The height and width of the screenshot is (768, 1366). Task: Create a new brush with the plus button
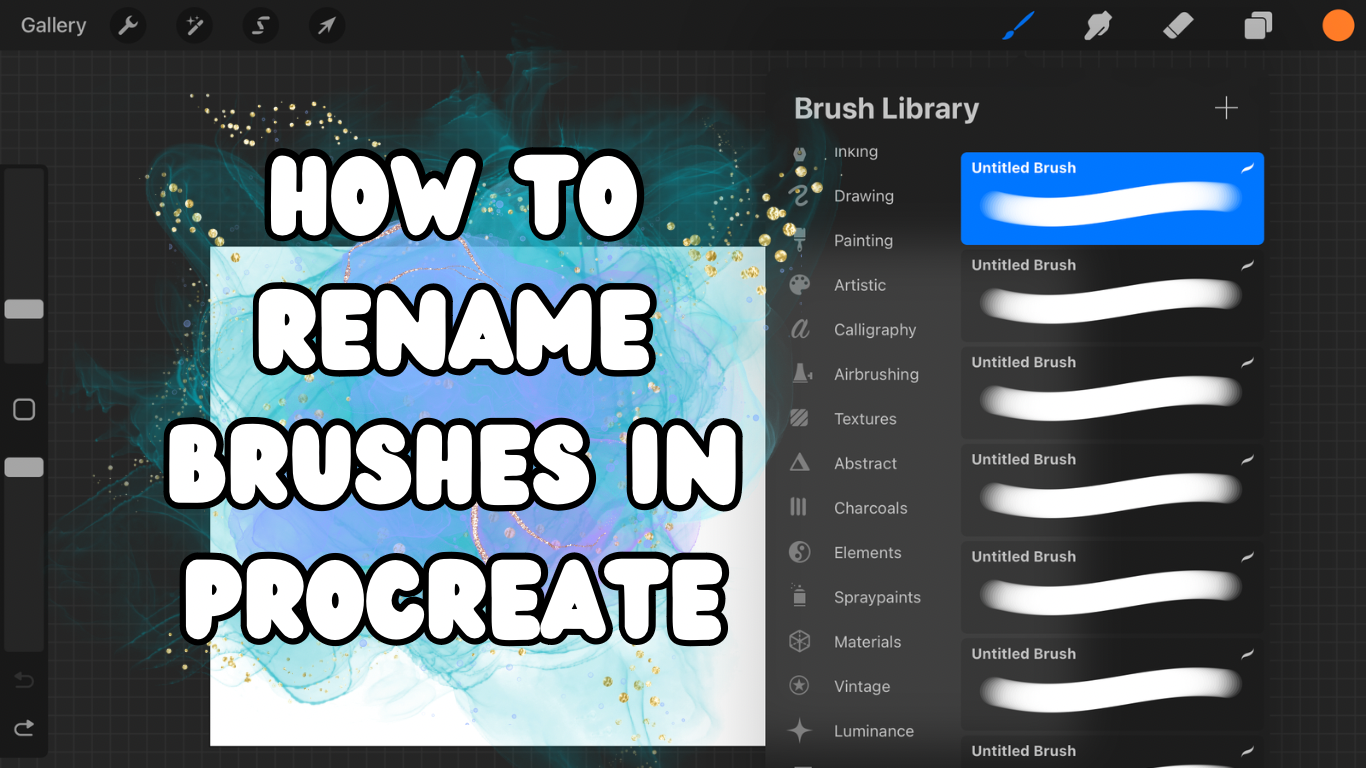(1226, 107)
